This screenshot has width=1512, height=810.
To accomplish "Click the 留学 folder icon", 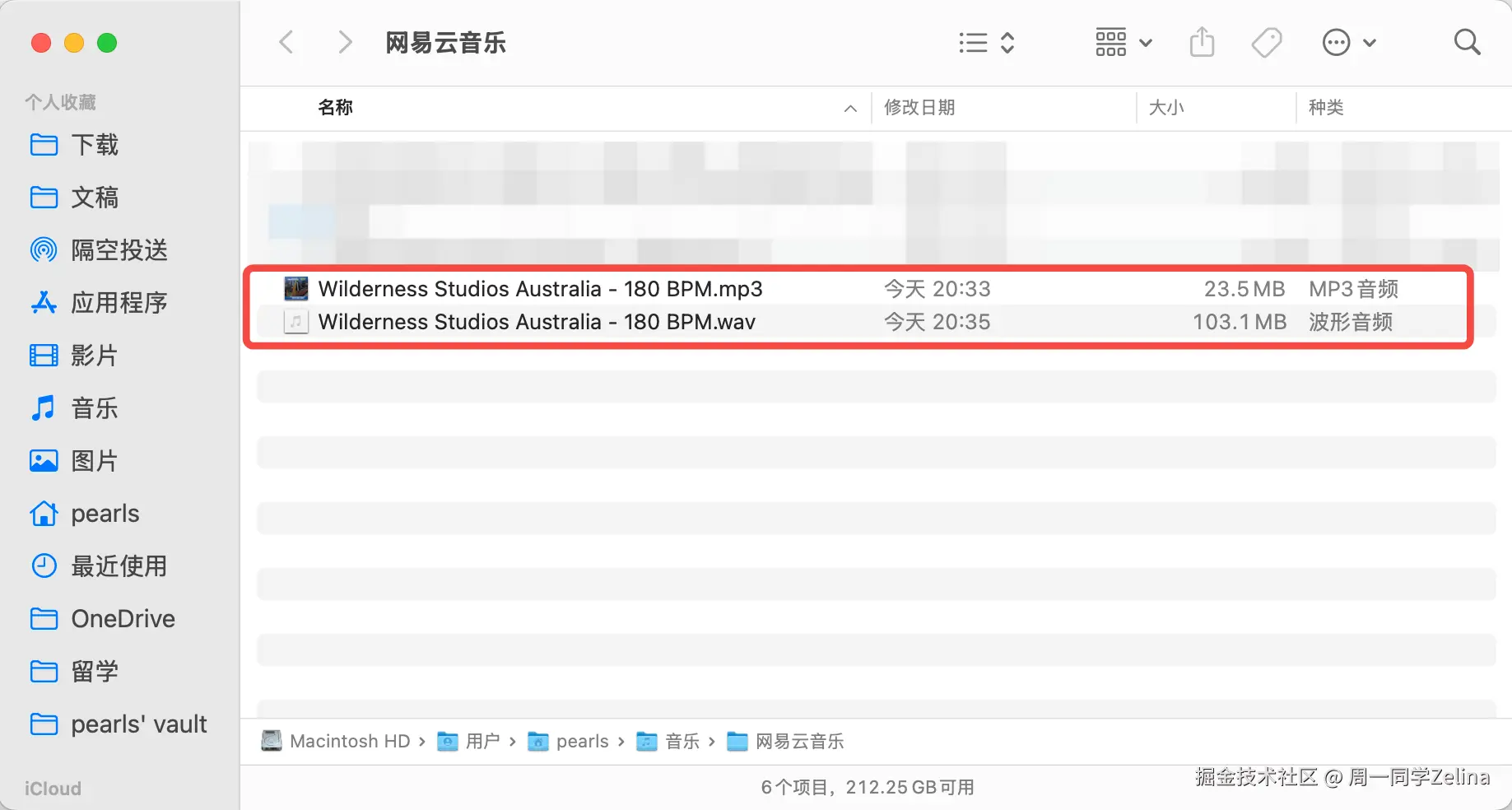I will tap(44, 672).
